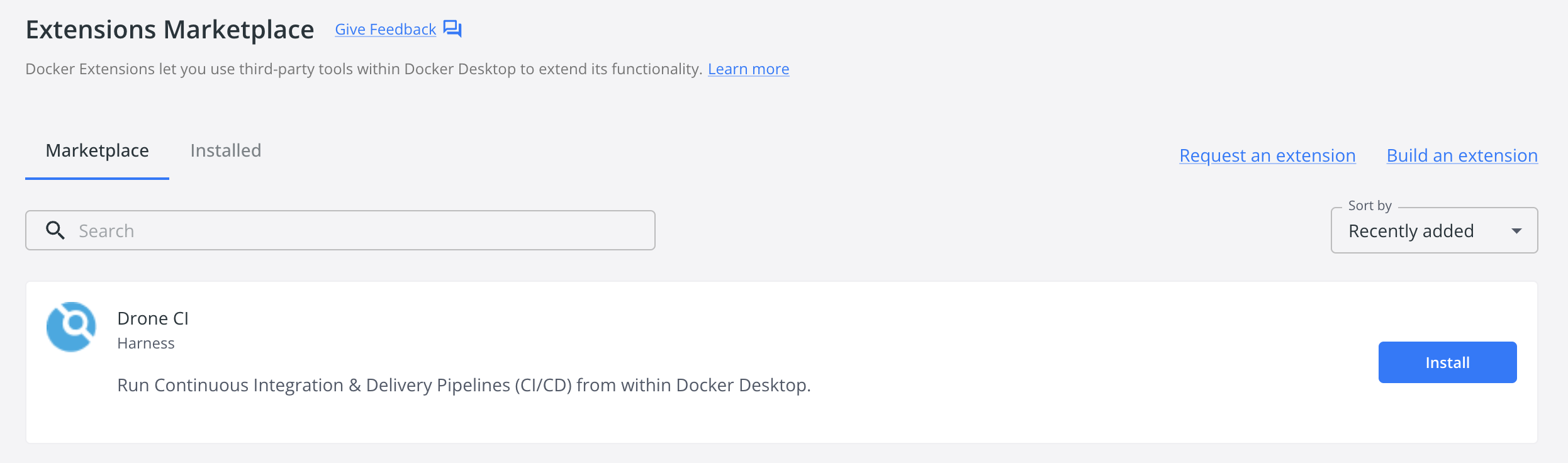The image size is (1568, 463).
Task: Focus the extension Search field
Action: coord(359,231)
